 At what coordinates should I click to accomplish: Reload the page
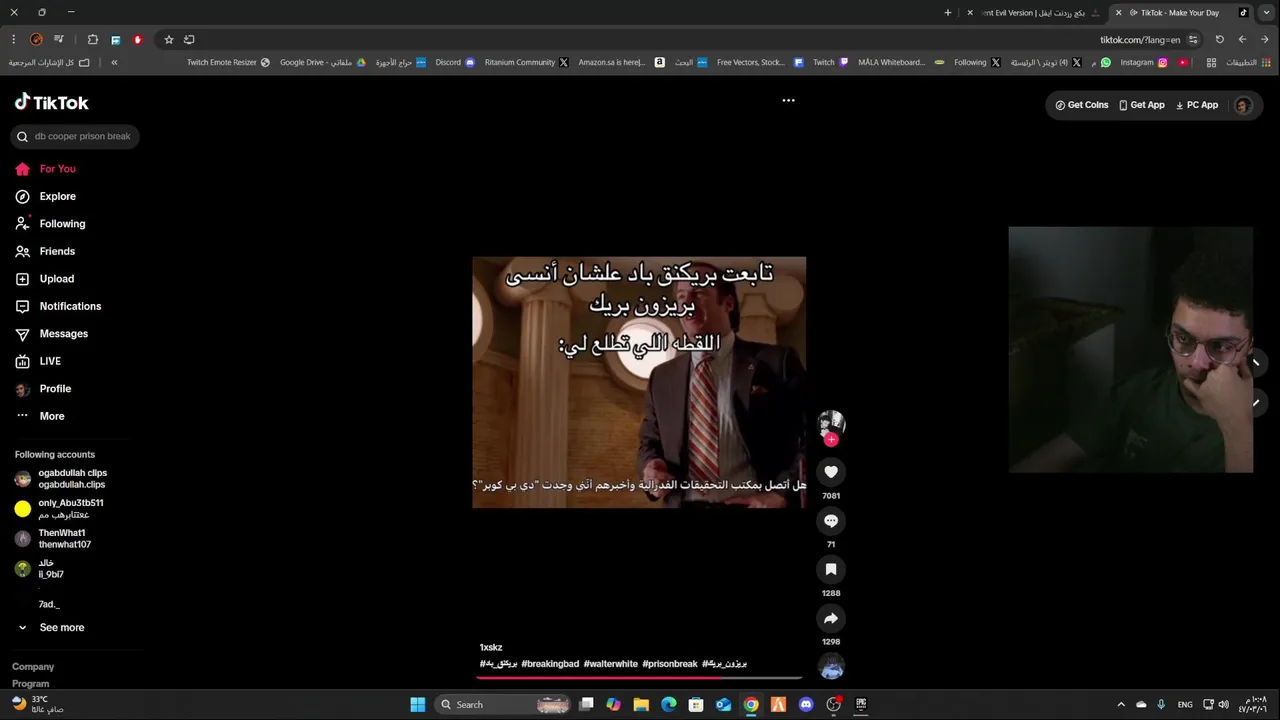pyautogui.click(x=1219, y=40)
